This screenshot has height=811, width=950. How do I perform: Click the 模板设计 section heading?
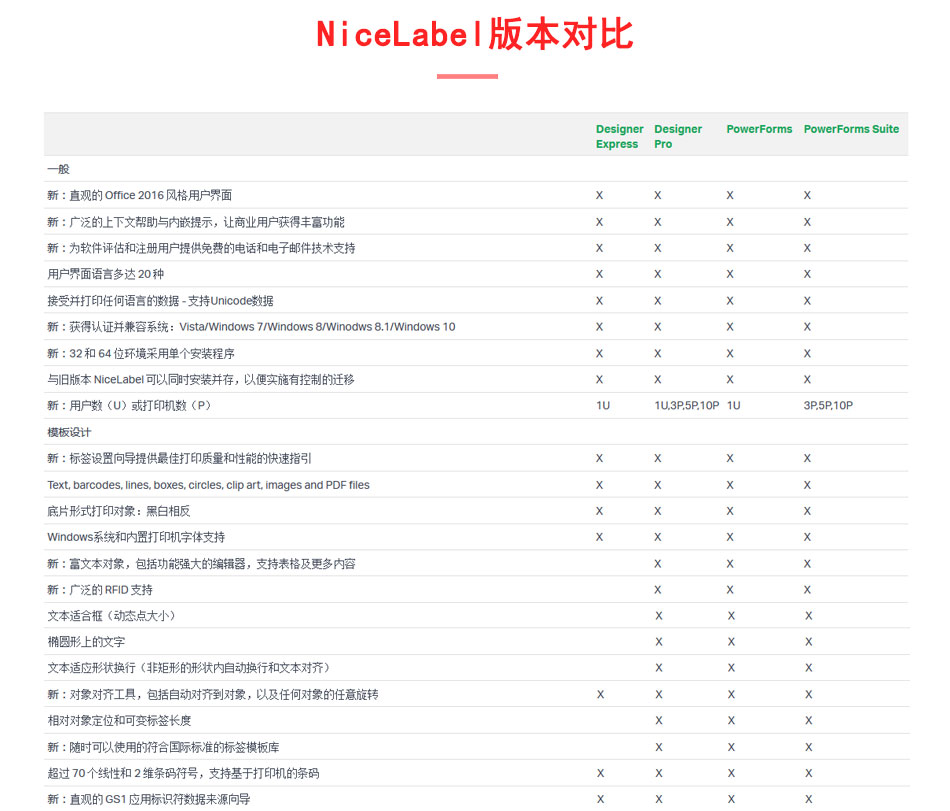click(69, 432)
